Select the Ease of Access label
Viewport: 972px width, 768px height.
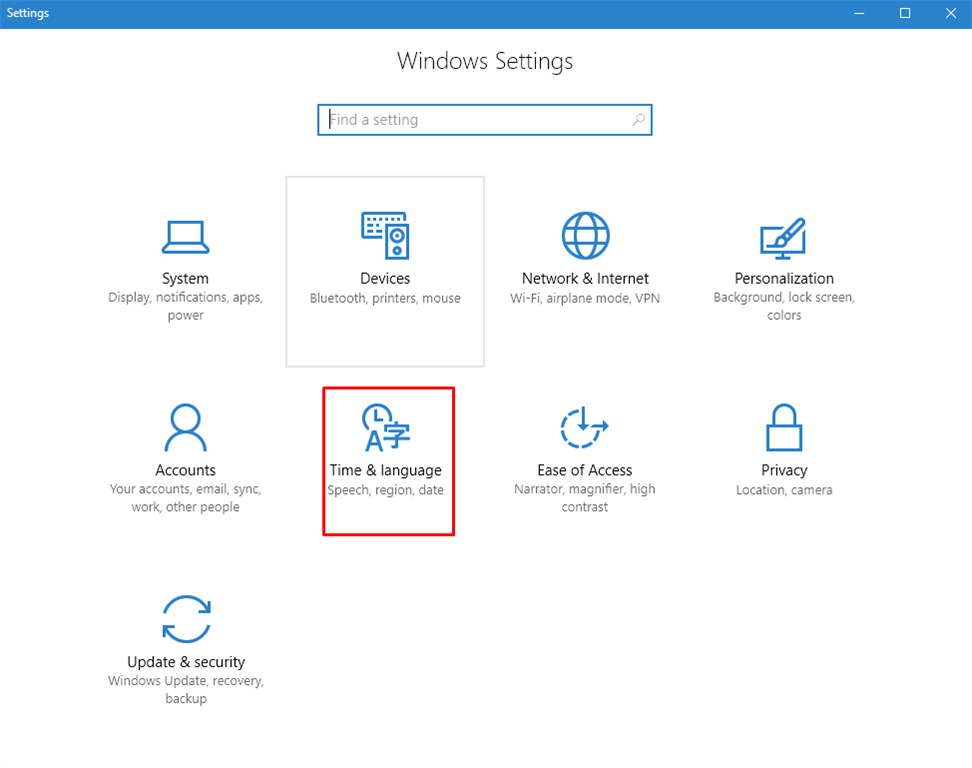[585, 470]
